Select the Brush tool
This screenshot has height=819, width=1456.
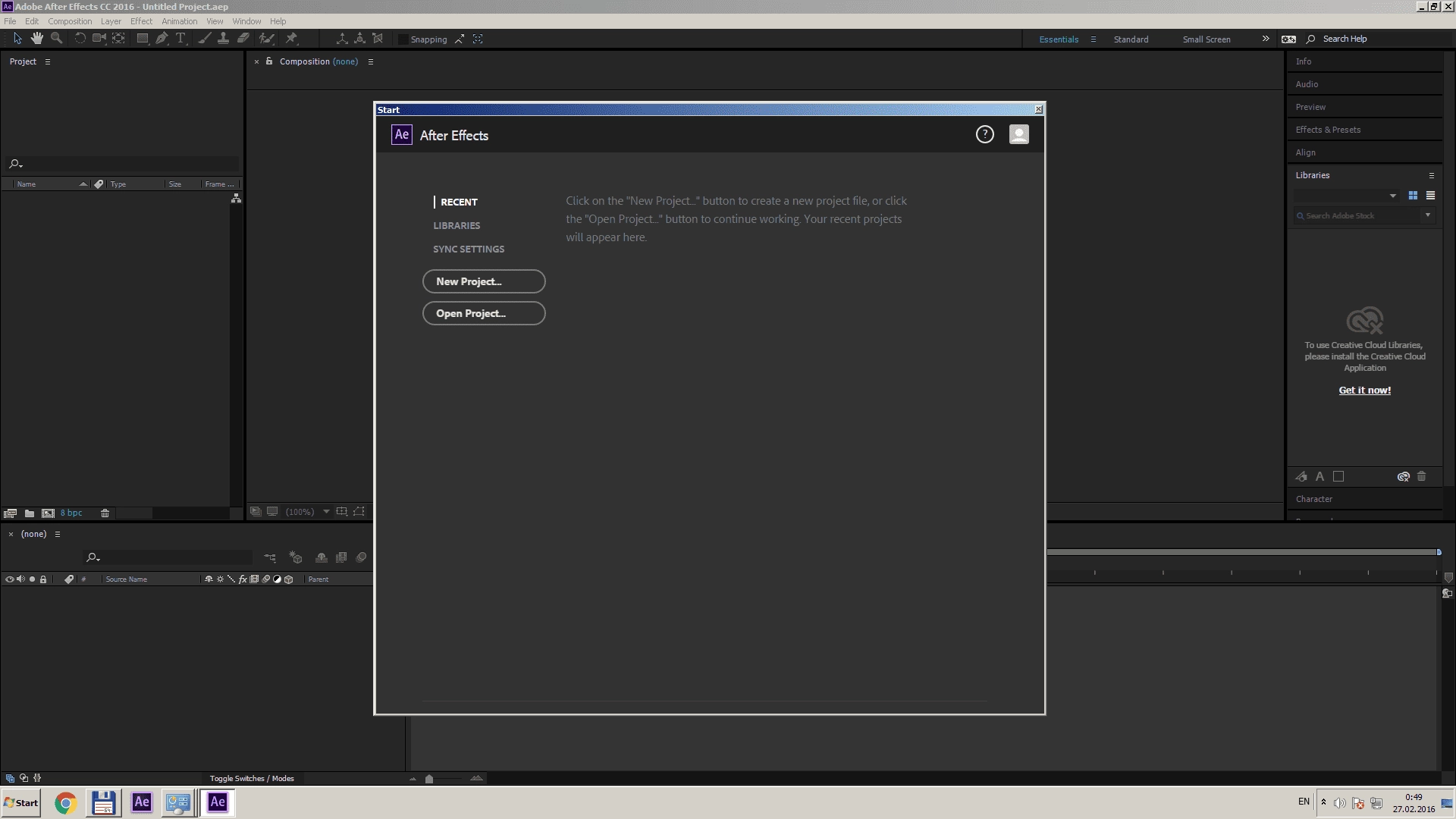tap(204, 39)
